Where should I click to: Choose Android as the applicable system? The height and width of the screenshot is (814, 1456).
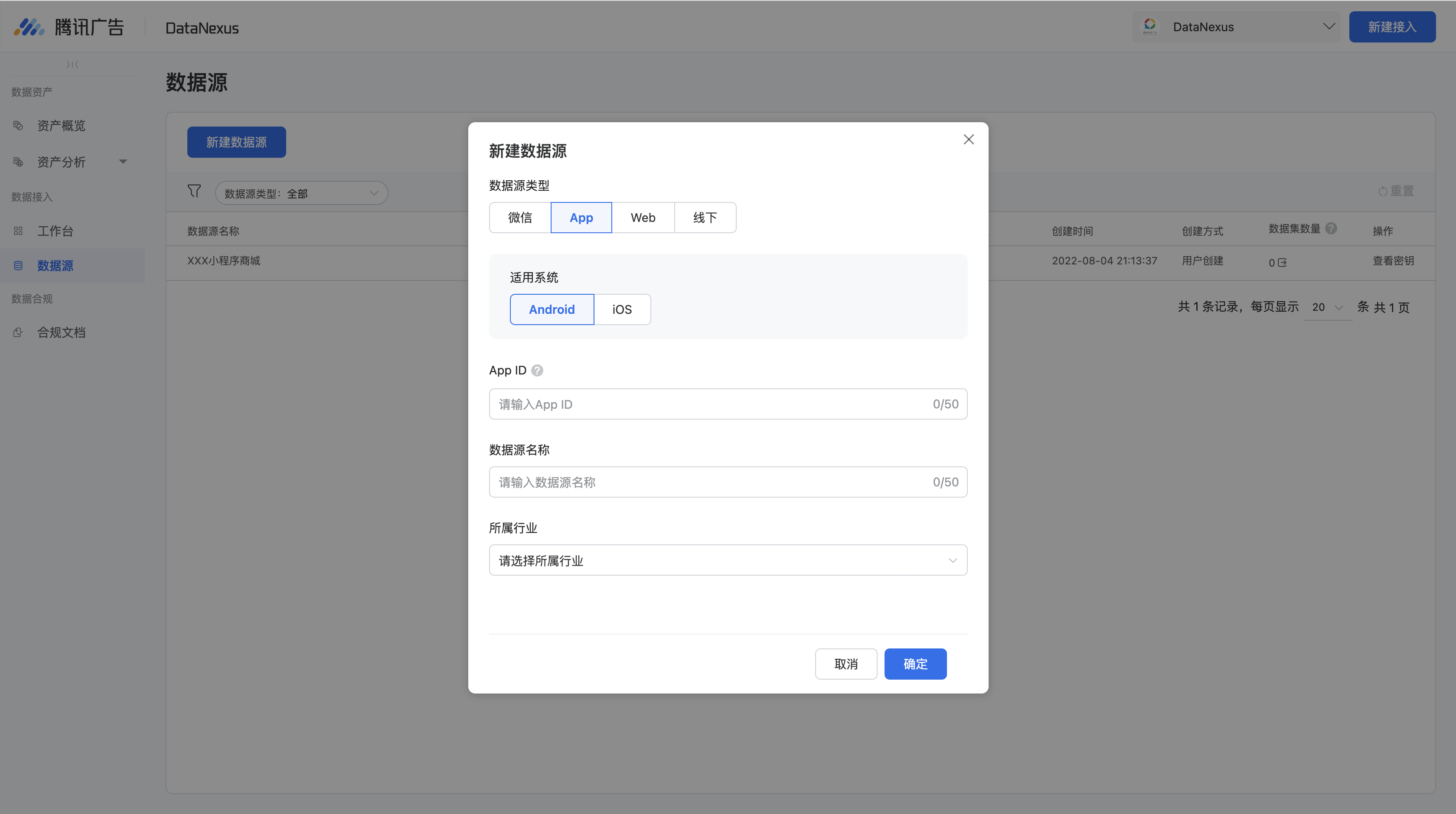click(x=552, y=309)
